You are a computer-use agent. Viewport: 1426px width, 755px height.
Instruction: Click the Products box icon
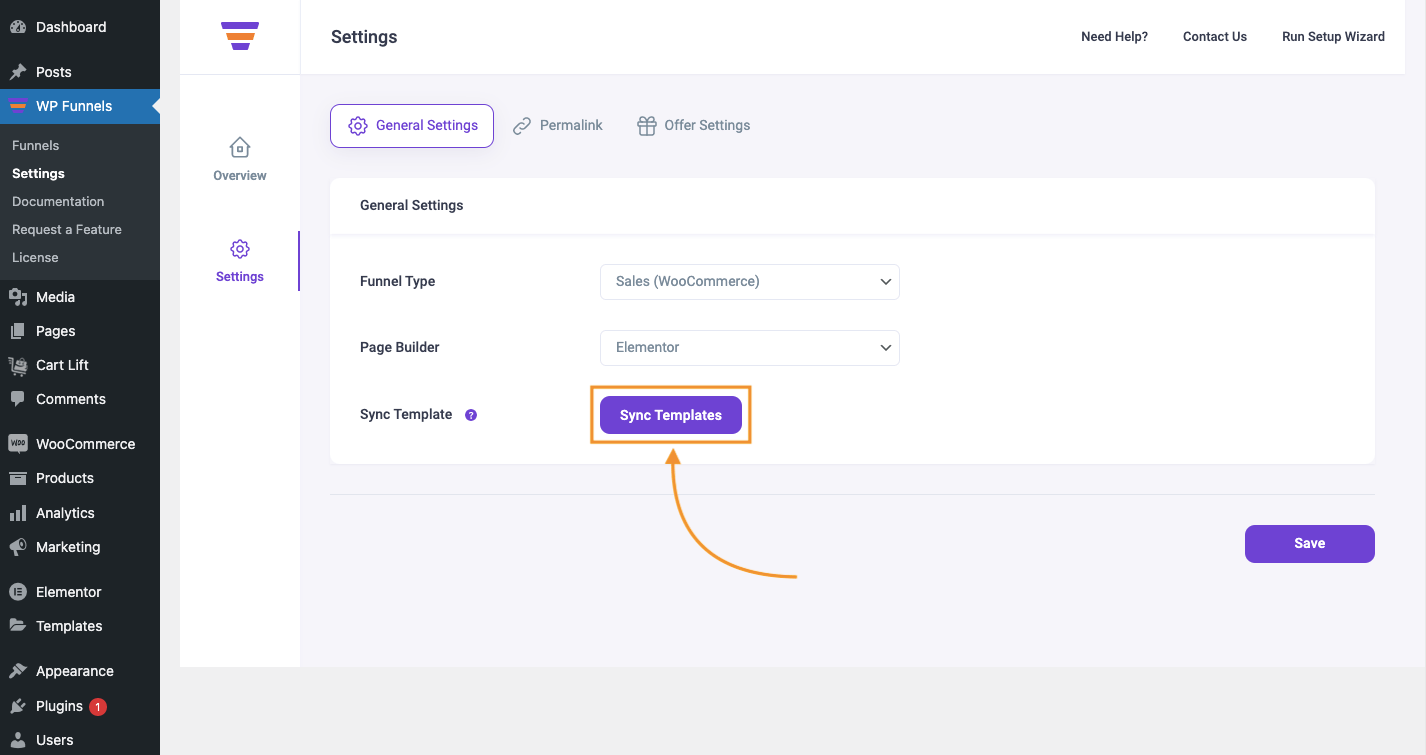click(18, 478)
